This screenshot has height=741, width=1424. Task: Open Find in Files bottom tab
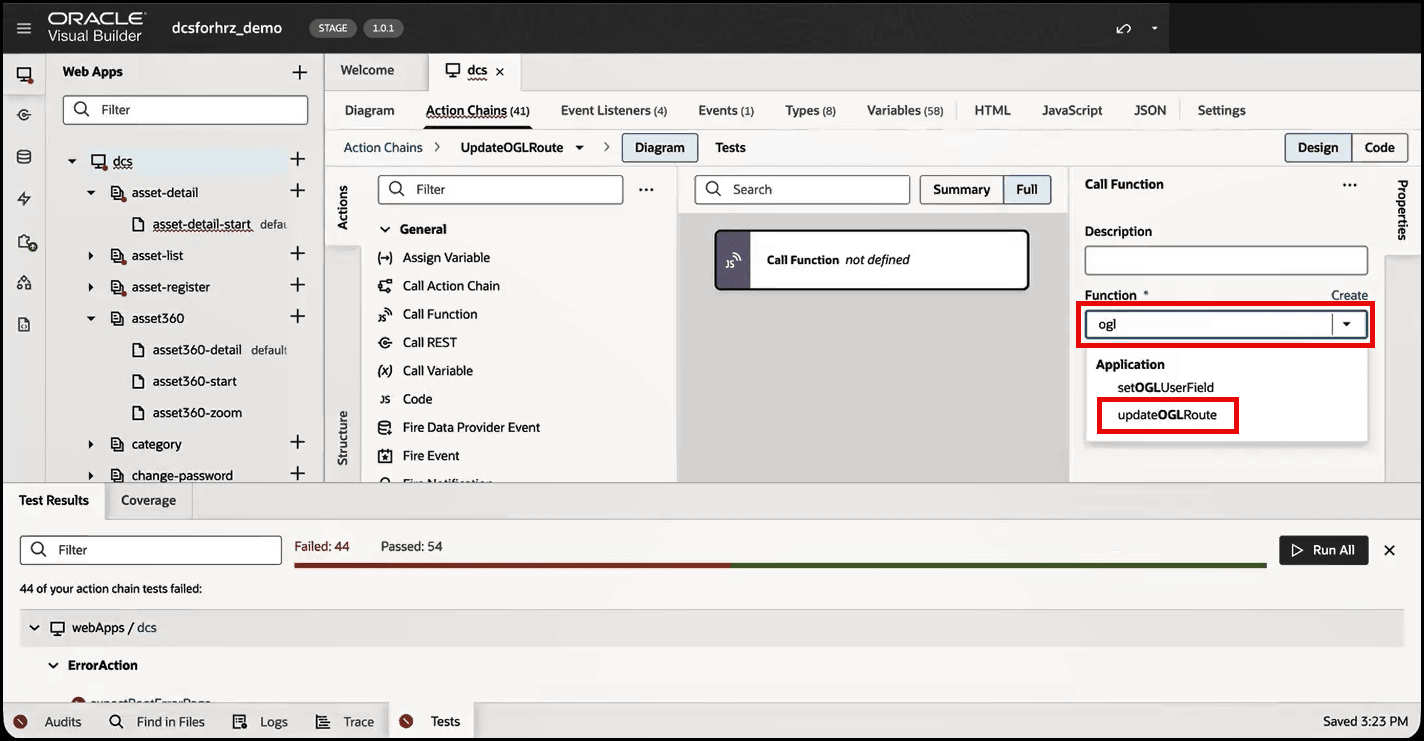click(x=157, y=721)
